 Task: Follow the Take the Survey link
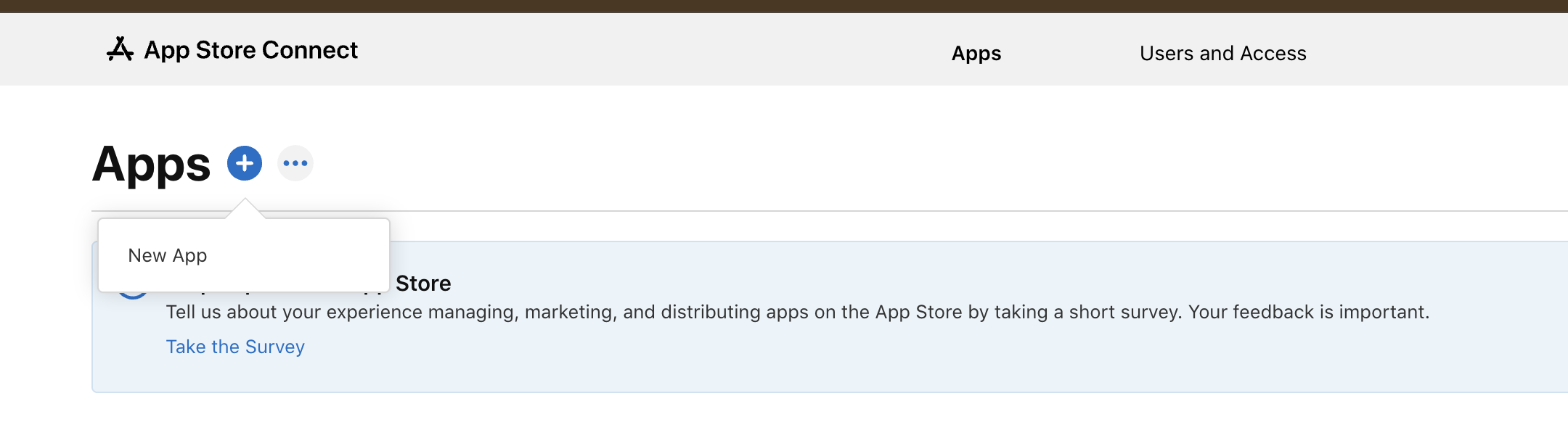[x=235, y=347]
